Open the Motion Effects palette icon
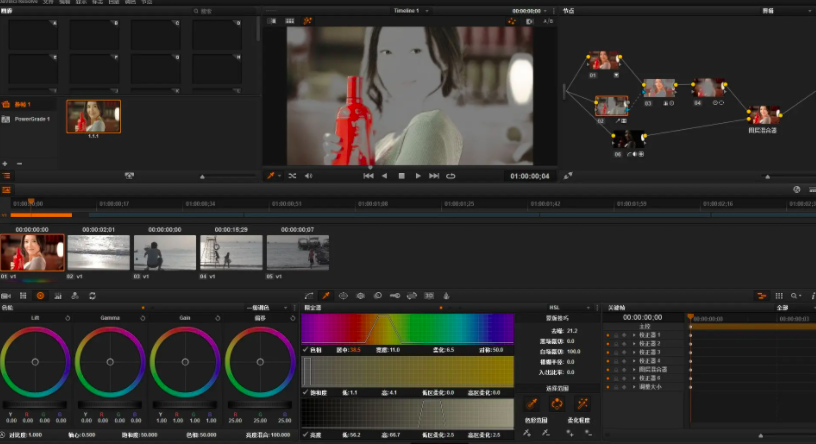Screen dimensions: 816x444 click(x=75, y=296)
